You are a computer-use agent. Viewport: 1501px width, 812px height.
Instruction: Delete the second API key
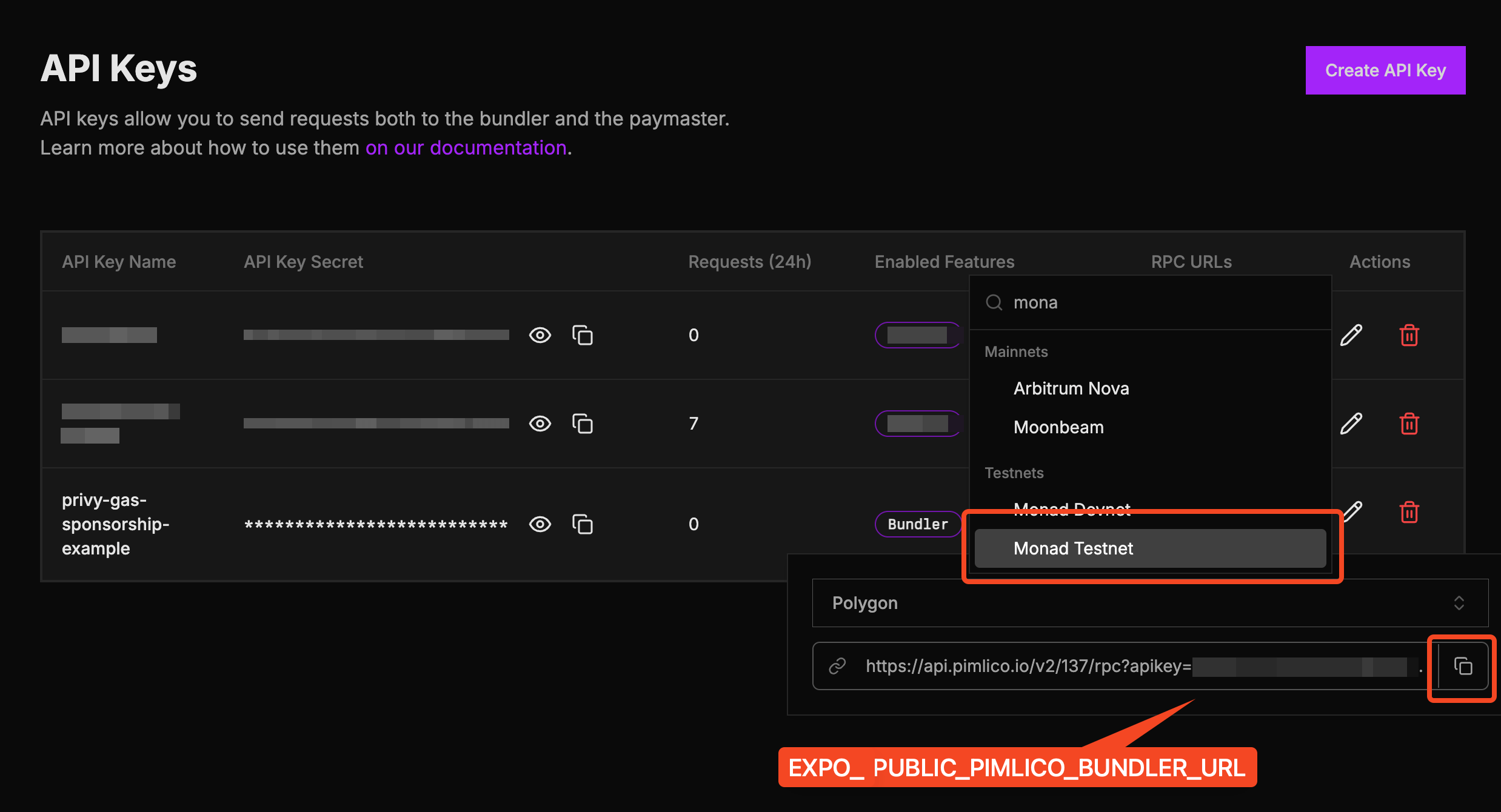[x=1409, y=424]
